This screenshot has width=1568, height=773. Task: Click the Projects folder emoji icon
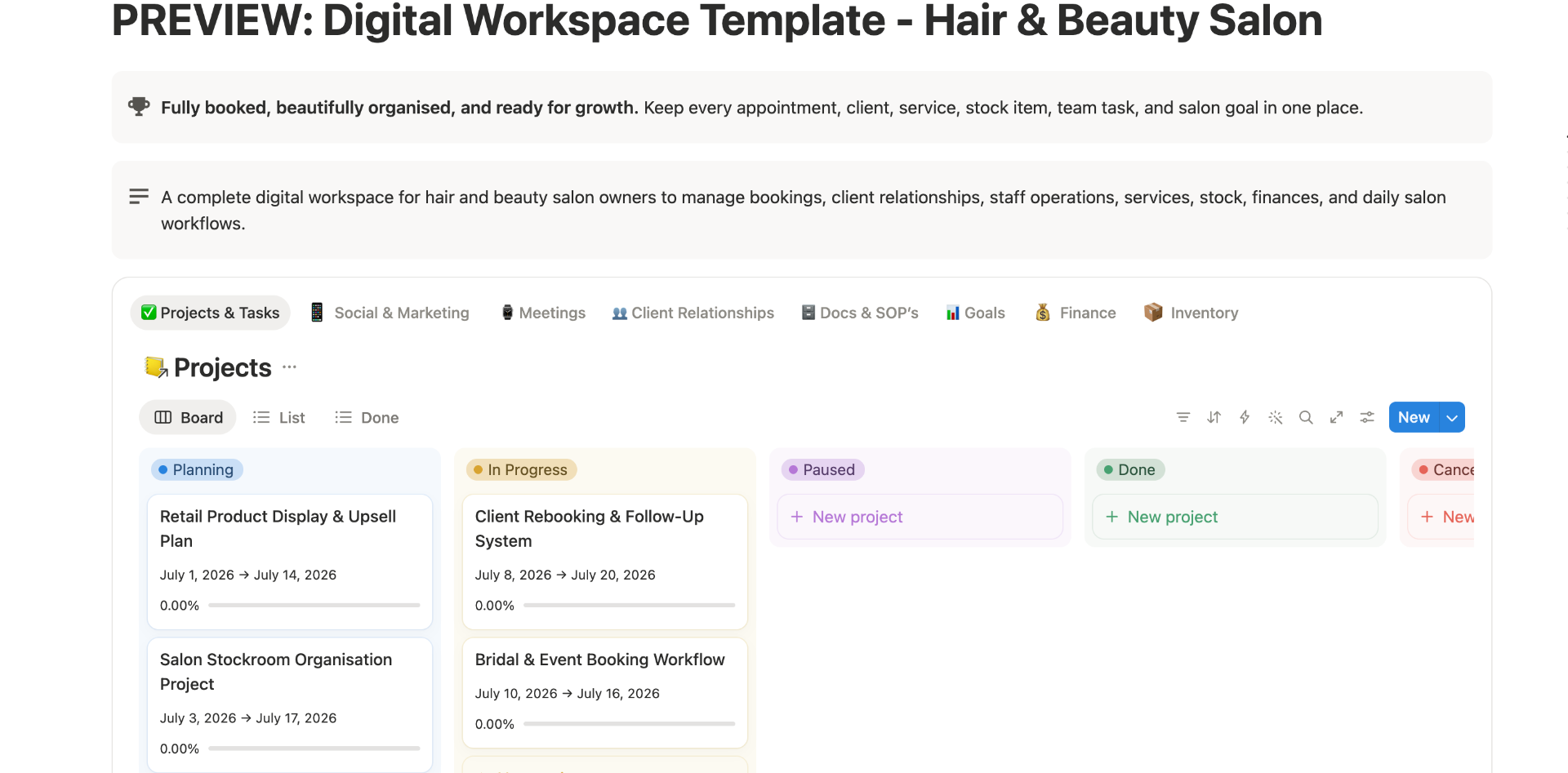156,367
